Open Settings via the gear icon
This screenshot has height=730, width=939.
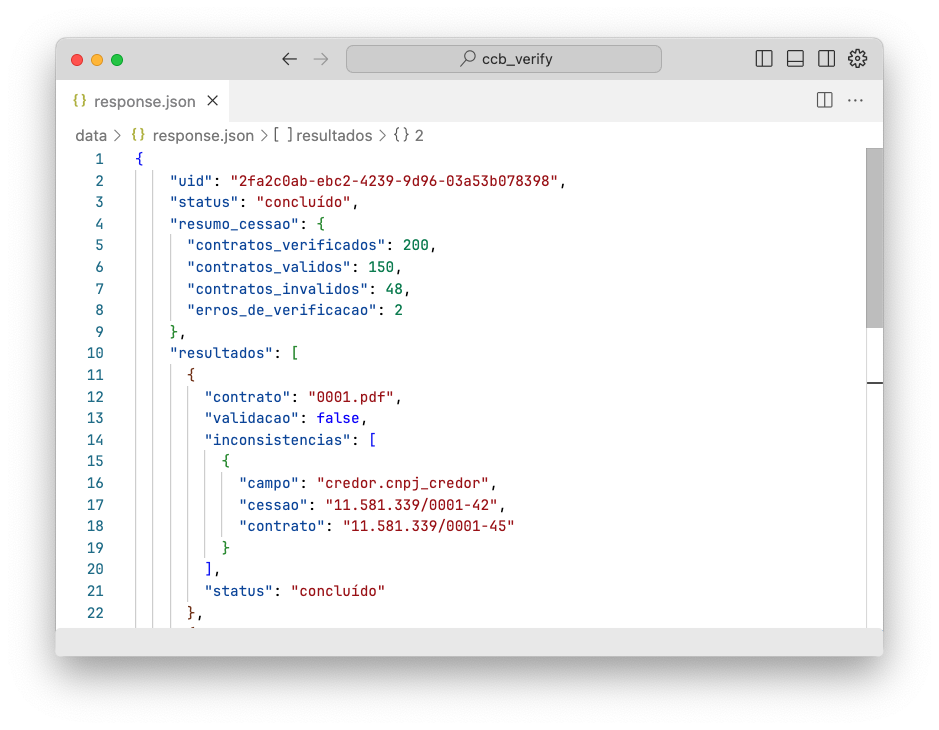click(x=857, y=58)
